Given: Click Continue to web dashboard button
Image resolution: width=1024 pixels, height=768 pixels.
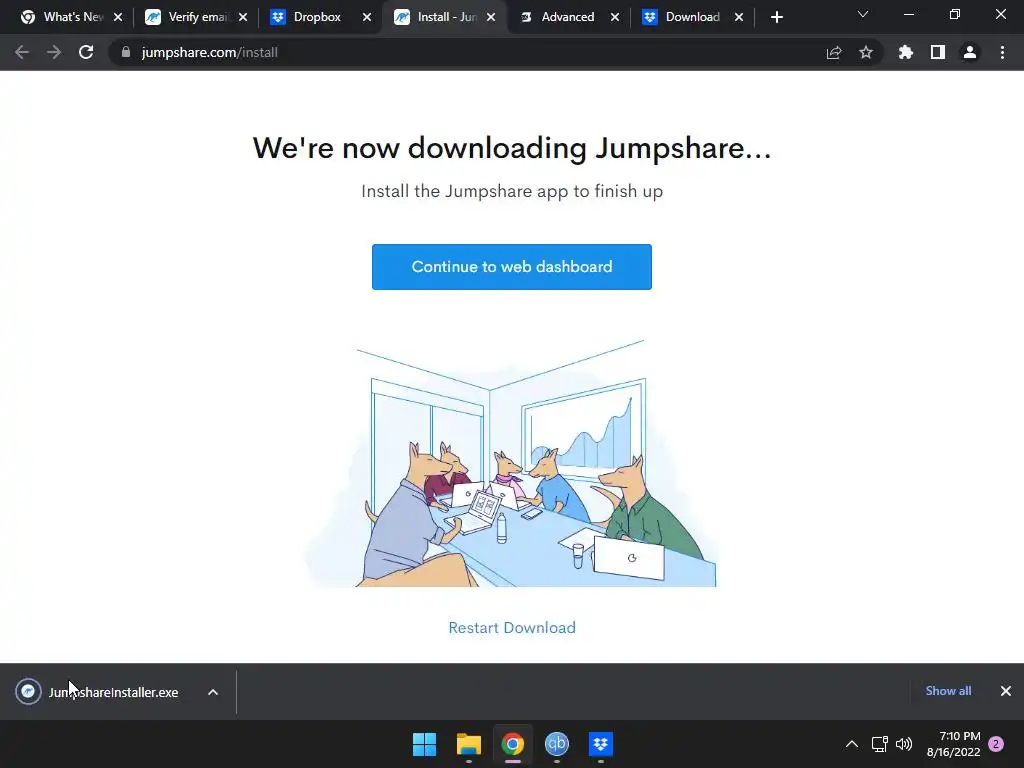Looking at the screenshot, I should 511,266.
